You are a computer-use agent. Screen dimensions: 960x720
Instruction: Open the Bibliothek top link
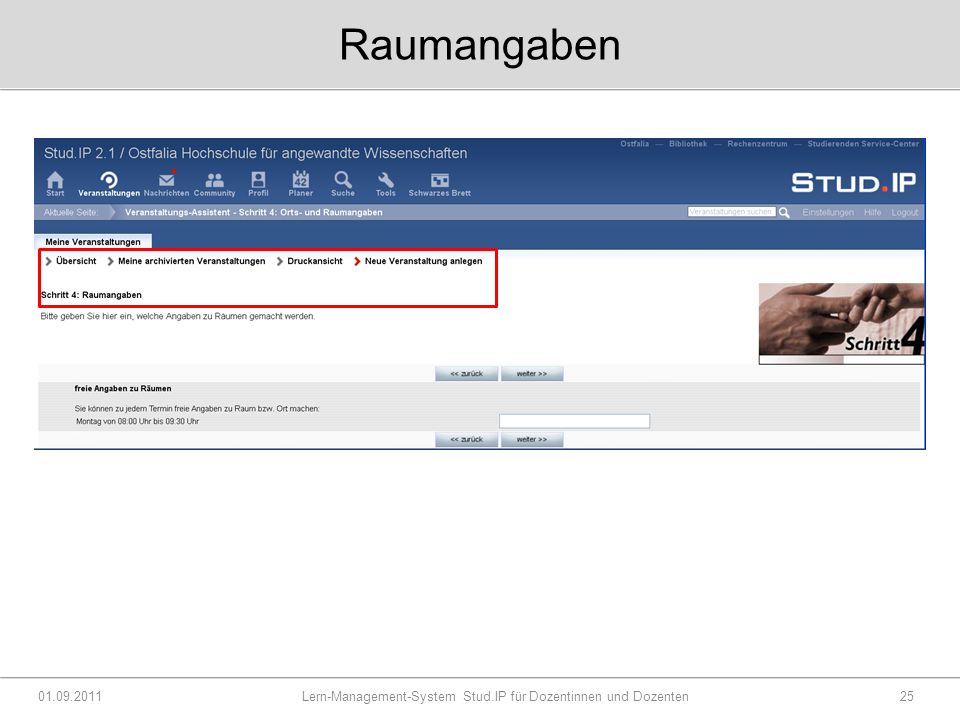pos(688,144)
